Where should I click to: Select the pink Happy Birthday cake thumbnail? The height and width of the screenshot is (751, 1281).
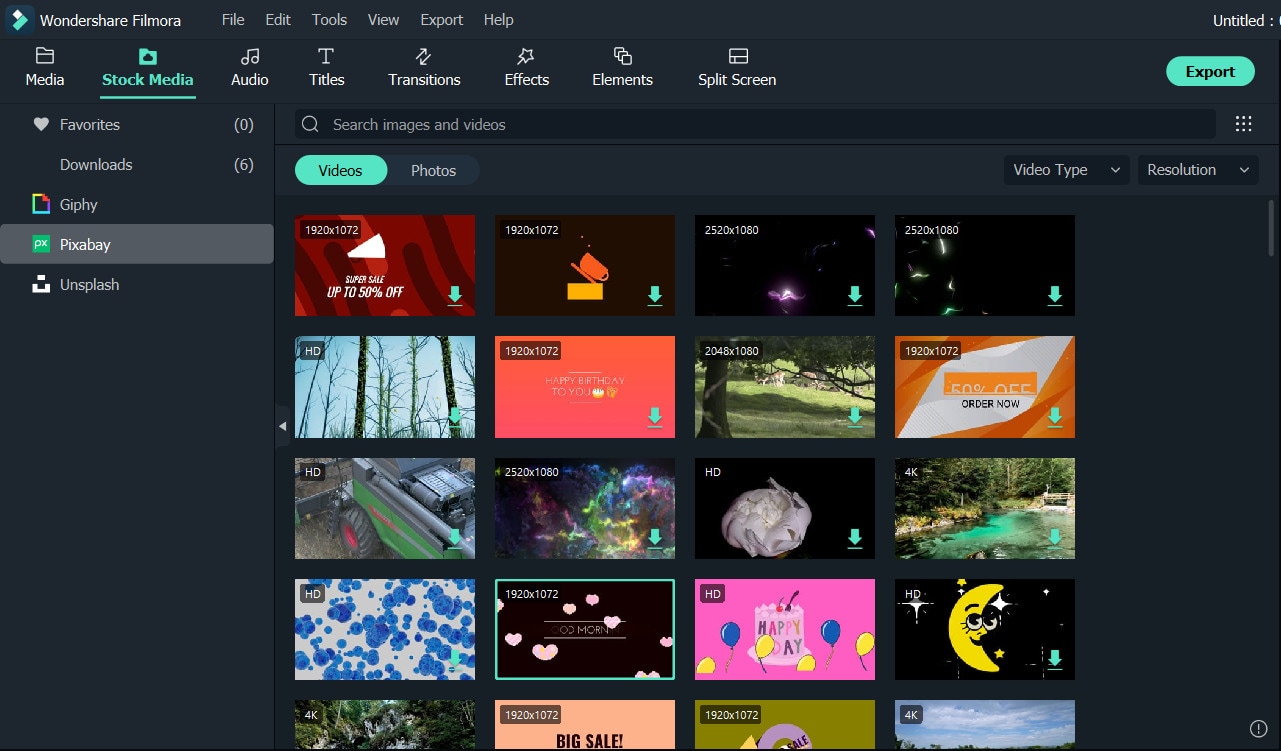[785, 629]
